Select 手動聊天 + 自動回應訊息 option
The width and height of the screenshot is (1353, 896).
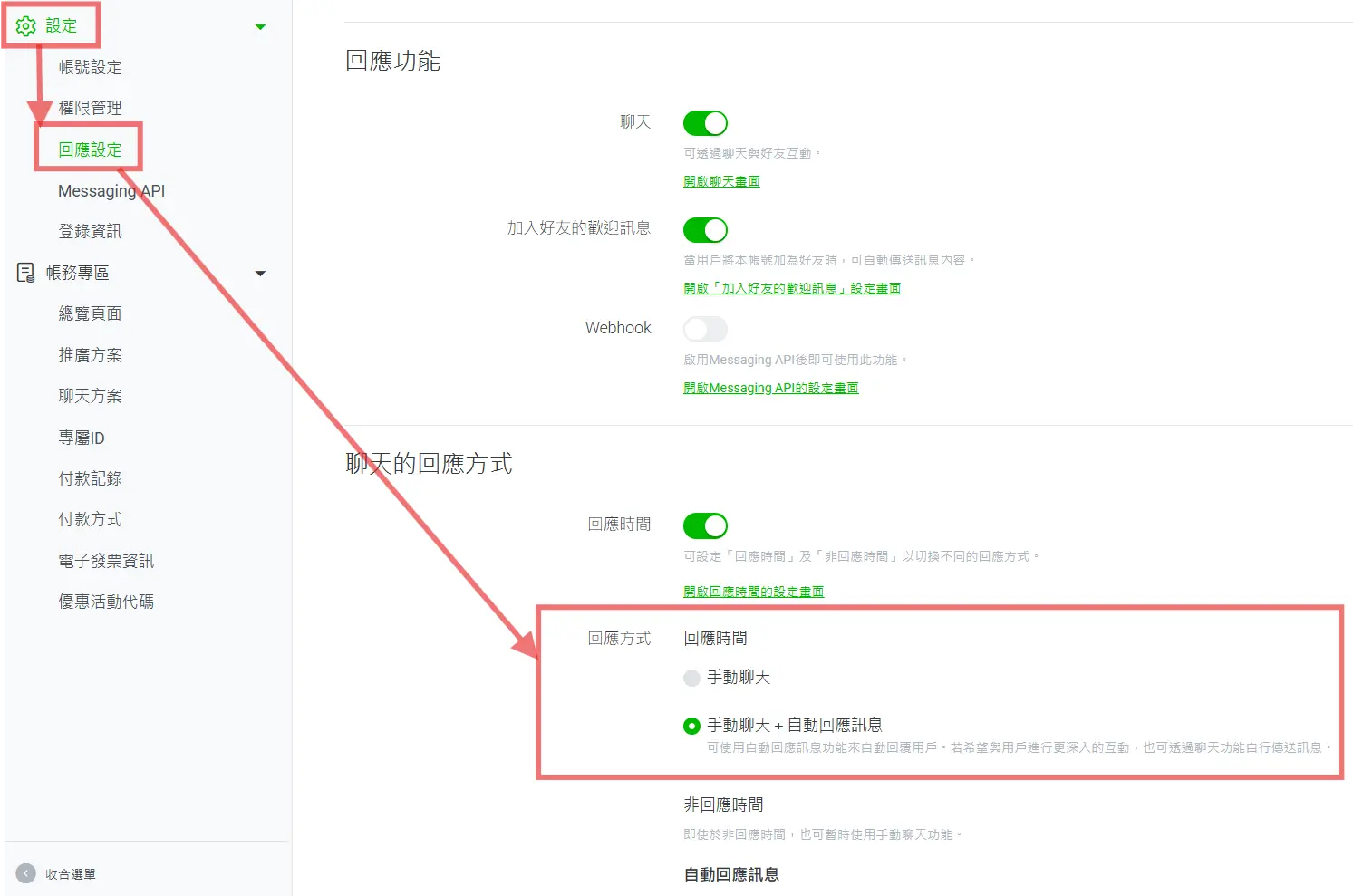pos(691,725)
